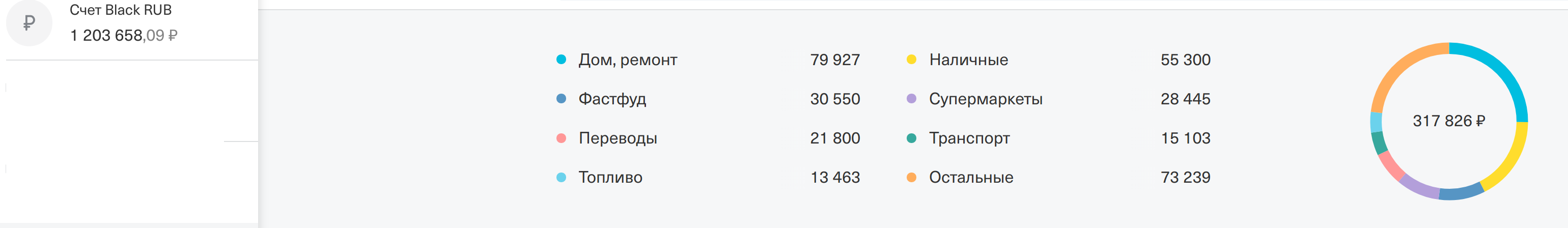Image resolution: width=1568 pixels, height=228 pixels.
Task: Click the Остальные amount 73 239
Action: click(x=1185, y=178)
